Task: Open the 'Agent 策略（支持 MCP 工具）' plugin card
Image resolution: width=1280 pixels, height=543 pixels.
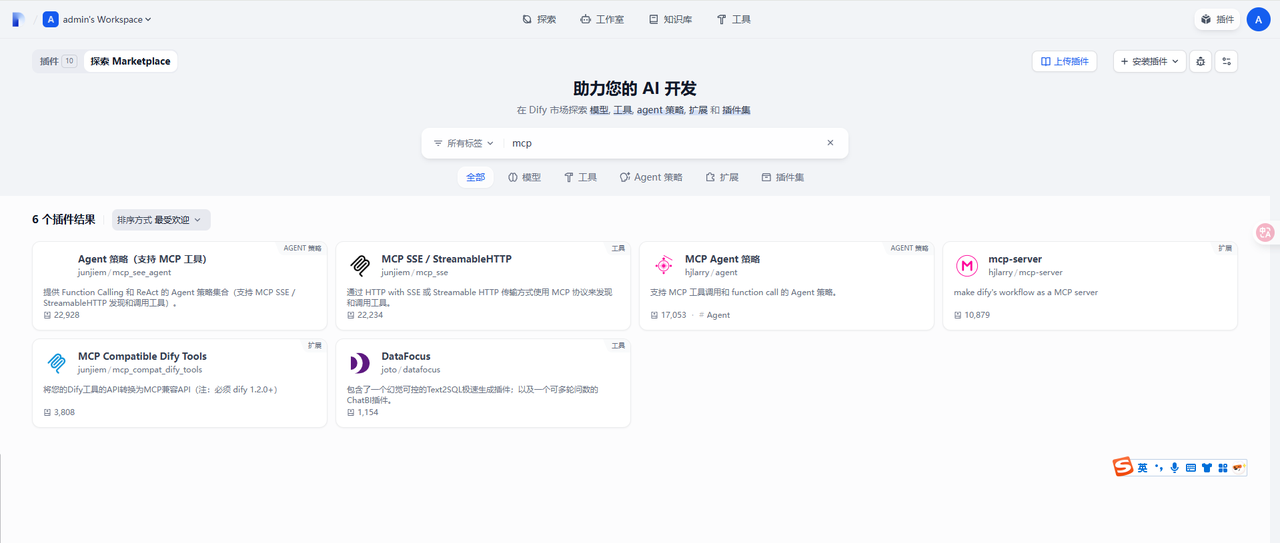Action: coord(180,285)
